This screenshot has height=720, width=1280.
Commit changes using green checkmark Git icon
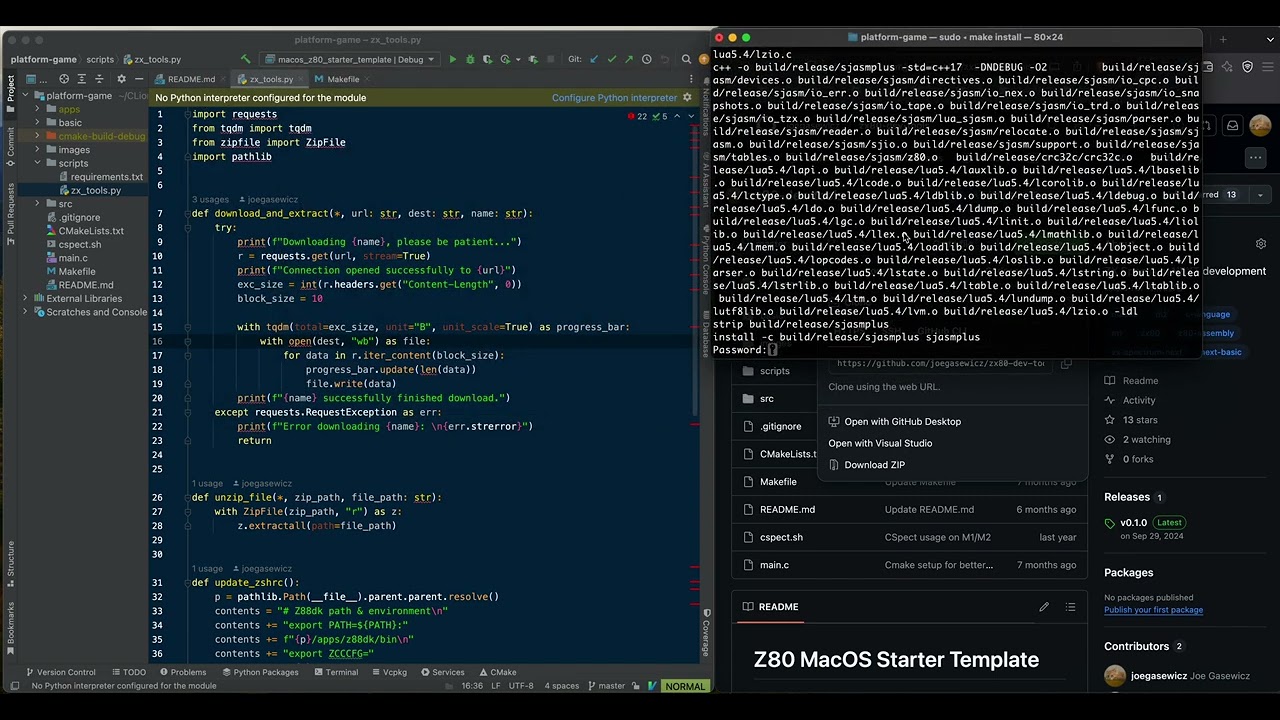[x=612, y=59]
